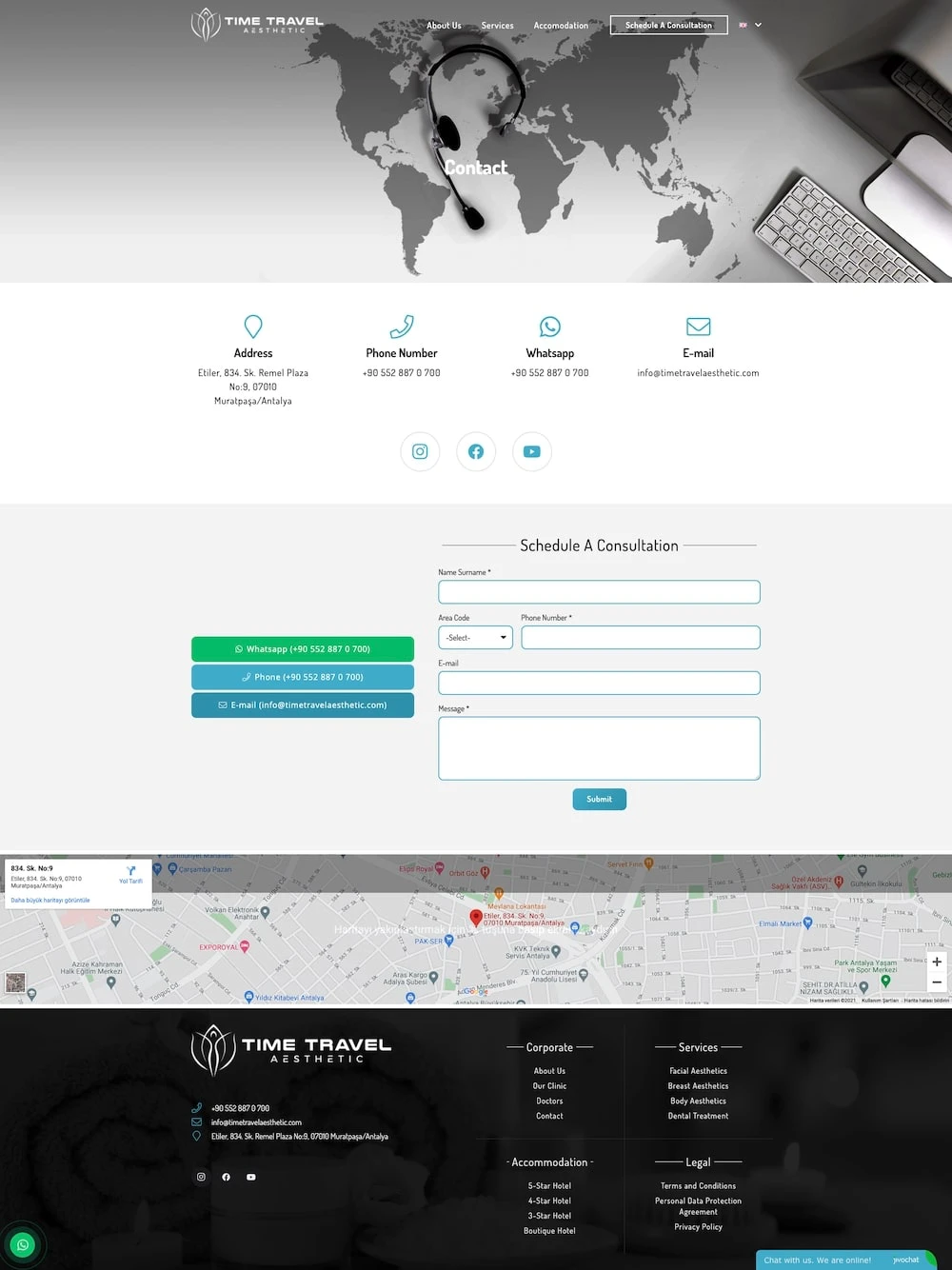
Task: Open the Accomodation navigation item
Action: pos(561,26)
